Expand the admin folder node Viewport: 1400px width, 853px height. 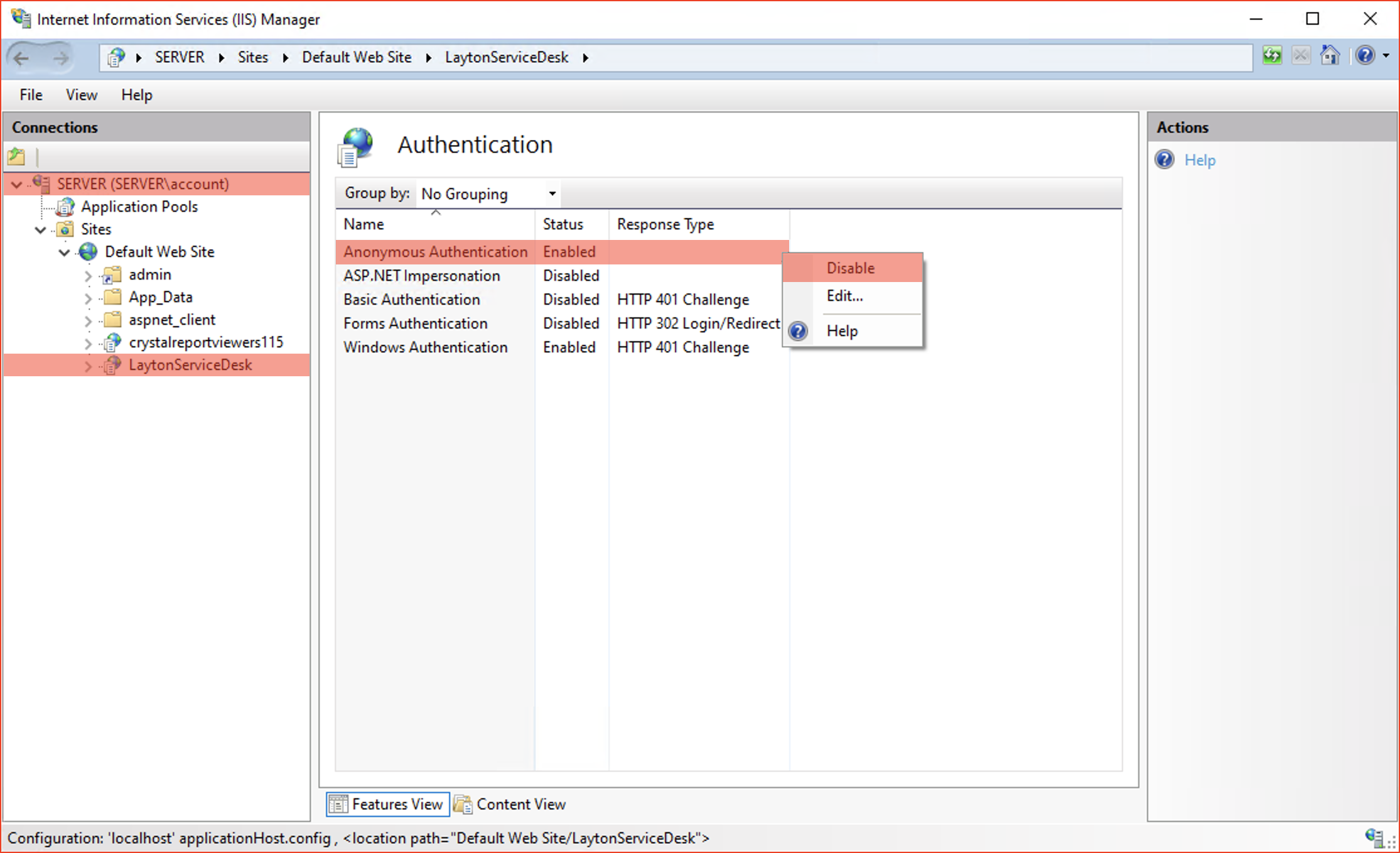pyautogui.click(x=89, y=275)
